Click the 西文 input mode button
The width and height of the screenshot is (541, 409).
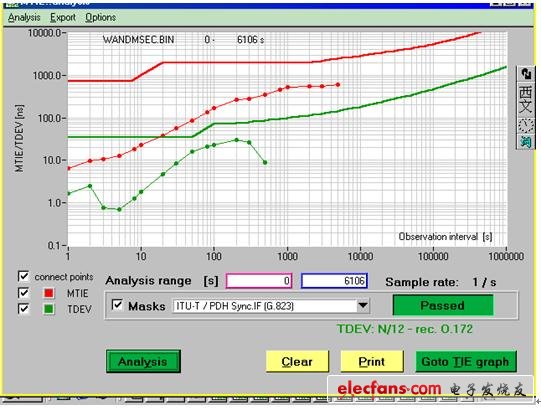click(x=526, y=100)
